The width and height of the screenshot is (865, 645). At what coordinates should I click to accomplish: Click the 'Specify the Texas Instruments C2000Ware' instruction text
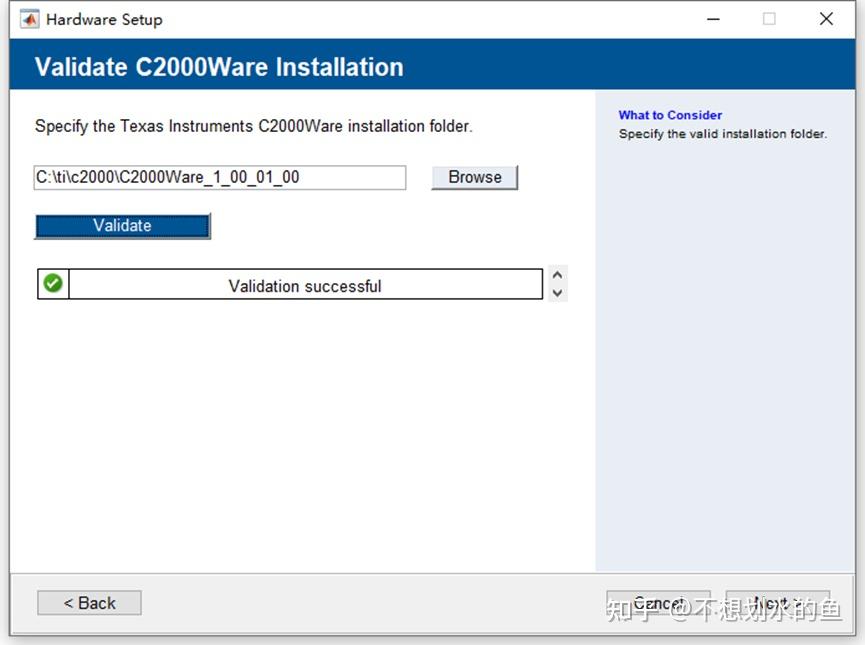point(254,126)
